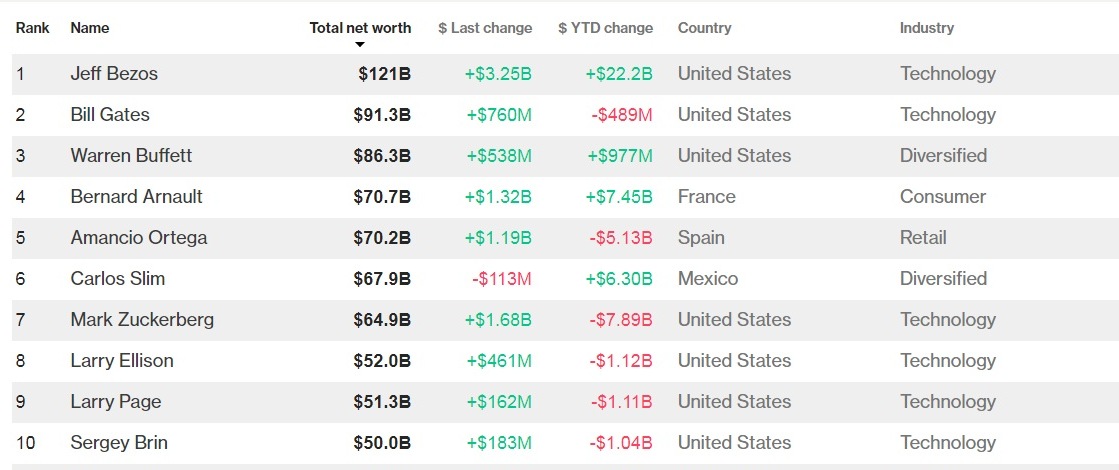Select Mark Zuckerberg row name

point(142,320)
